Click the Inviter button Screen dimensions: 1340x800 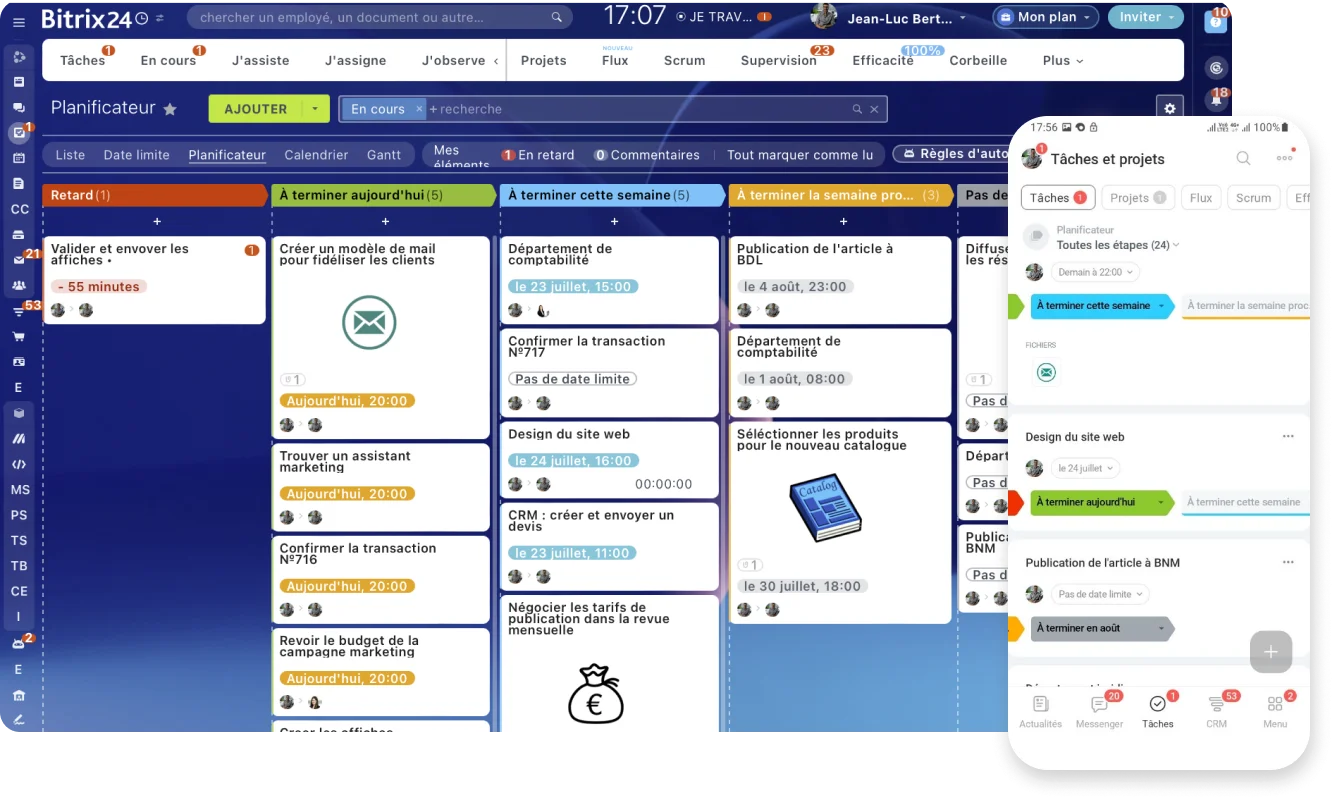(x=1145, y=17)
